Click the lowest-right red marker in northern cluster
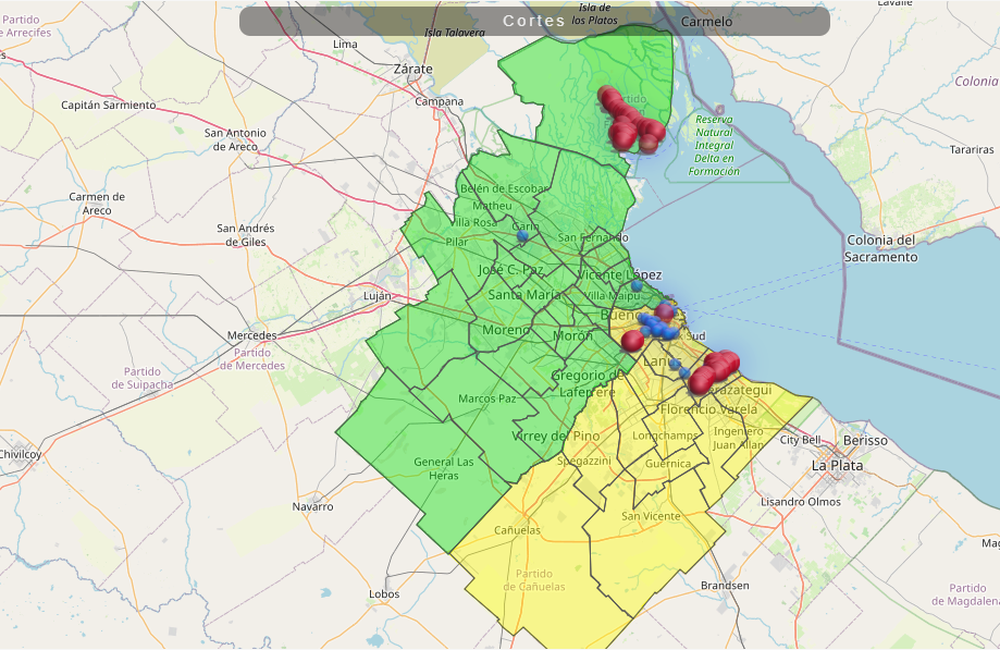1000x650 pixels. [649, 143]
